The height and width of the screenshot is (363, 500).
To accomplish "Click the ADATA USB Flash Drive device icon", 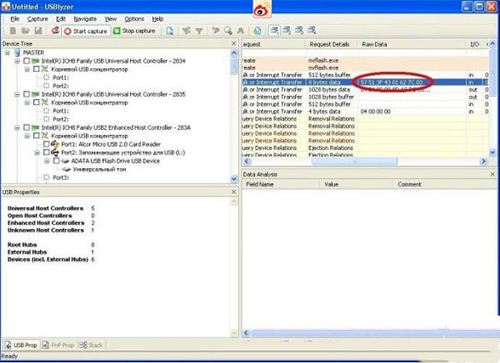I will coord(65,161).
